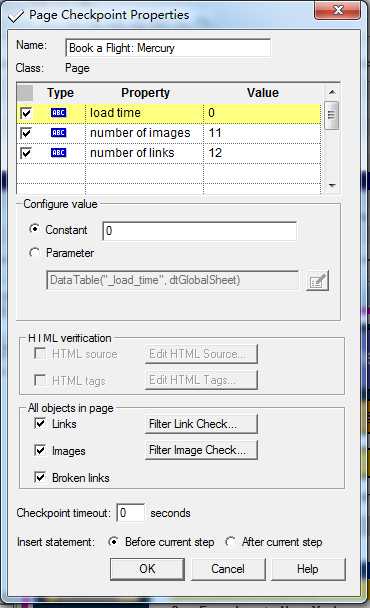The image size is (370, 608).
Task: Click the OK button
Action: coord(147,569)
